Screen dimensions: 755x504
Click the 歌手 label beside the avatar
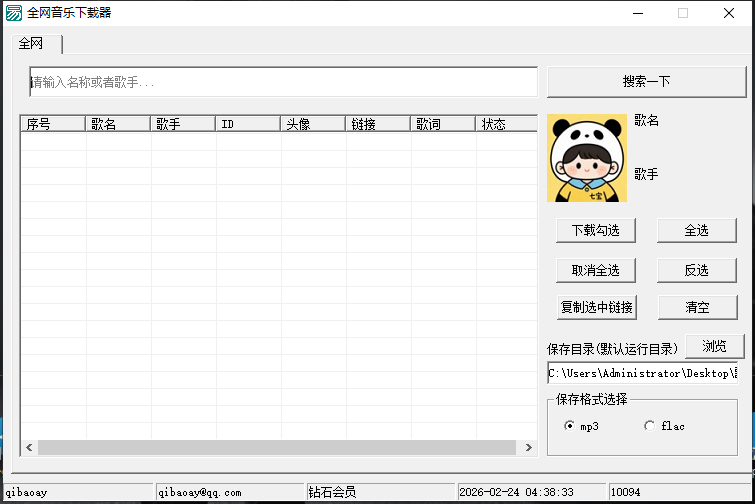pos(647,174)
